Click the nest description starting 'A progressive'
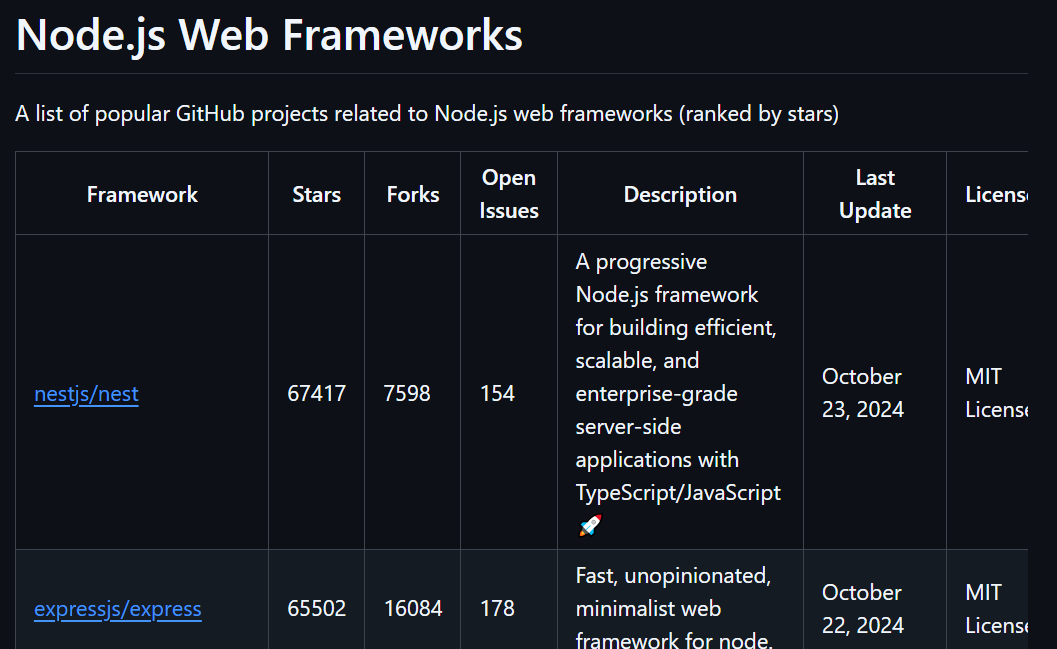 point(678,393)
